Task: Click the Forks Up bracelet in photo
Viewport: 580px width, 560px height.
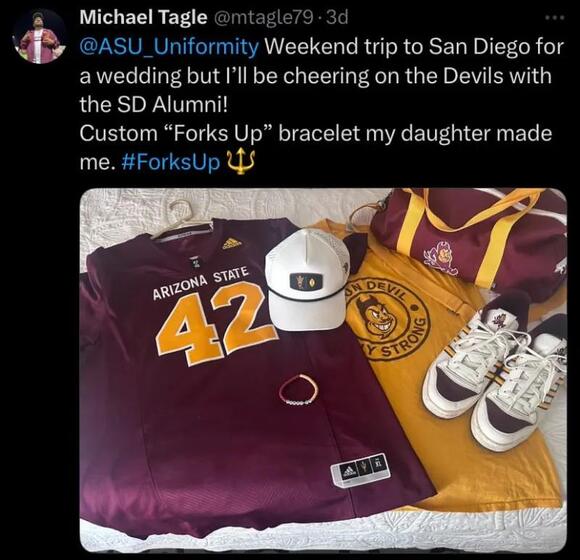Action: point(299,390)
